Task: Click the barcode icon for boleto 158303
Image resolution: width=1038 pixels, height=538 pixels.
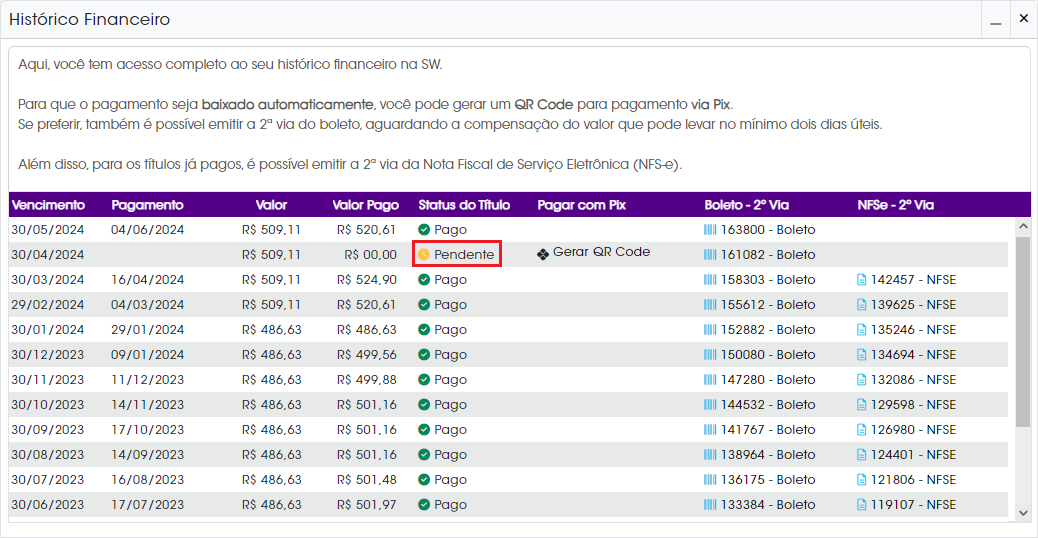Action: point(710,280)
